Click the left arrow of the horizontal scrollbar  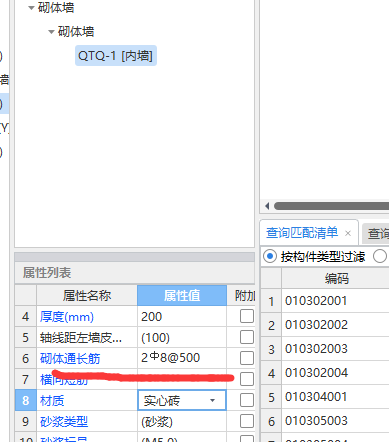tap(267, 206)
